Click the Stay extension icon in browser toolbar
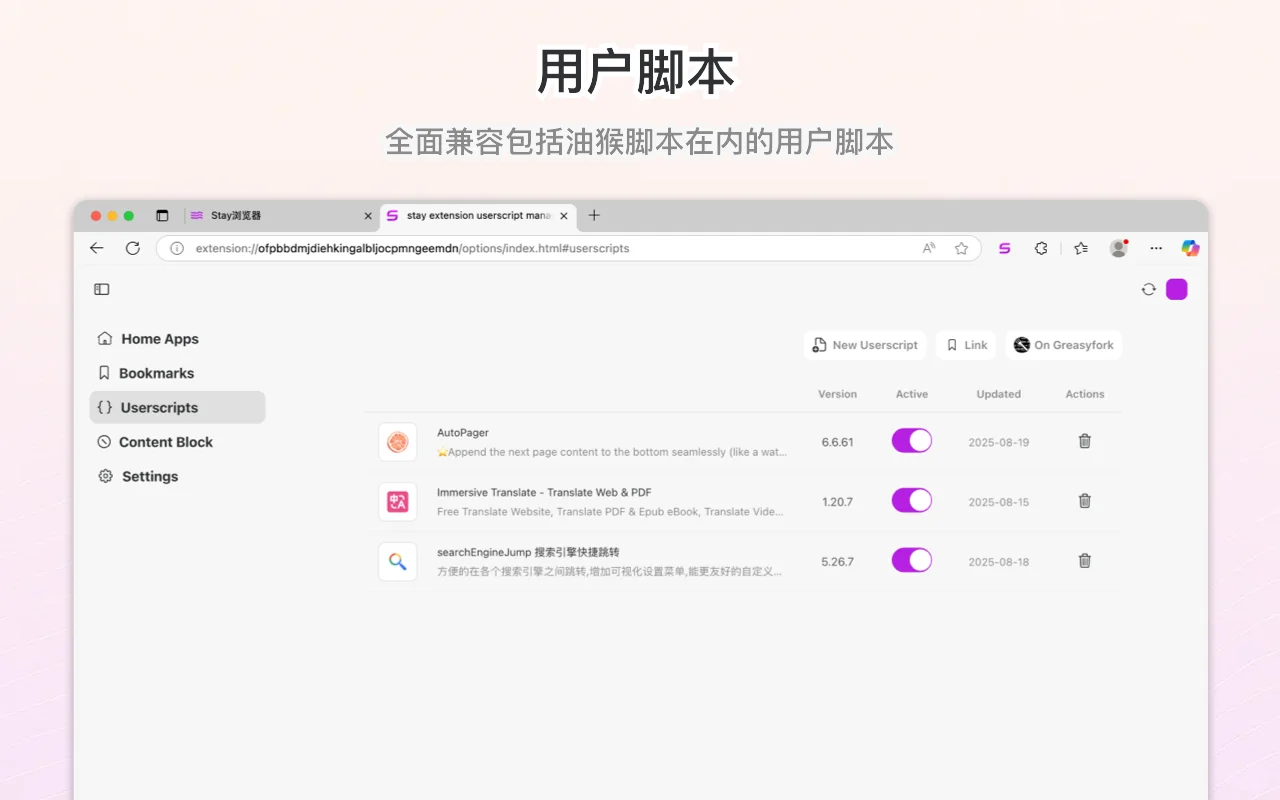Screen dimensions: 1280x800 [x=1004, y=248]
